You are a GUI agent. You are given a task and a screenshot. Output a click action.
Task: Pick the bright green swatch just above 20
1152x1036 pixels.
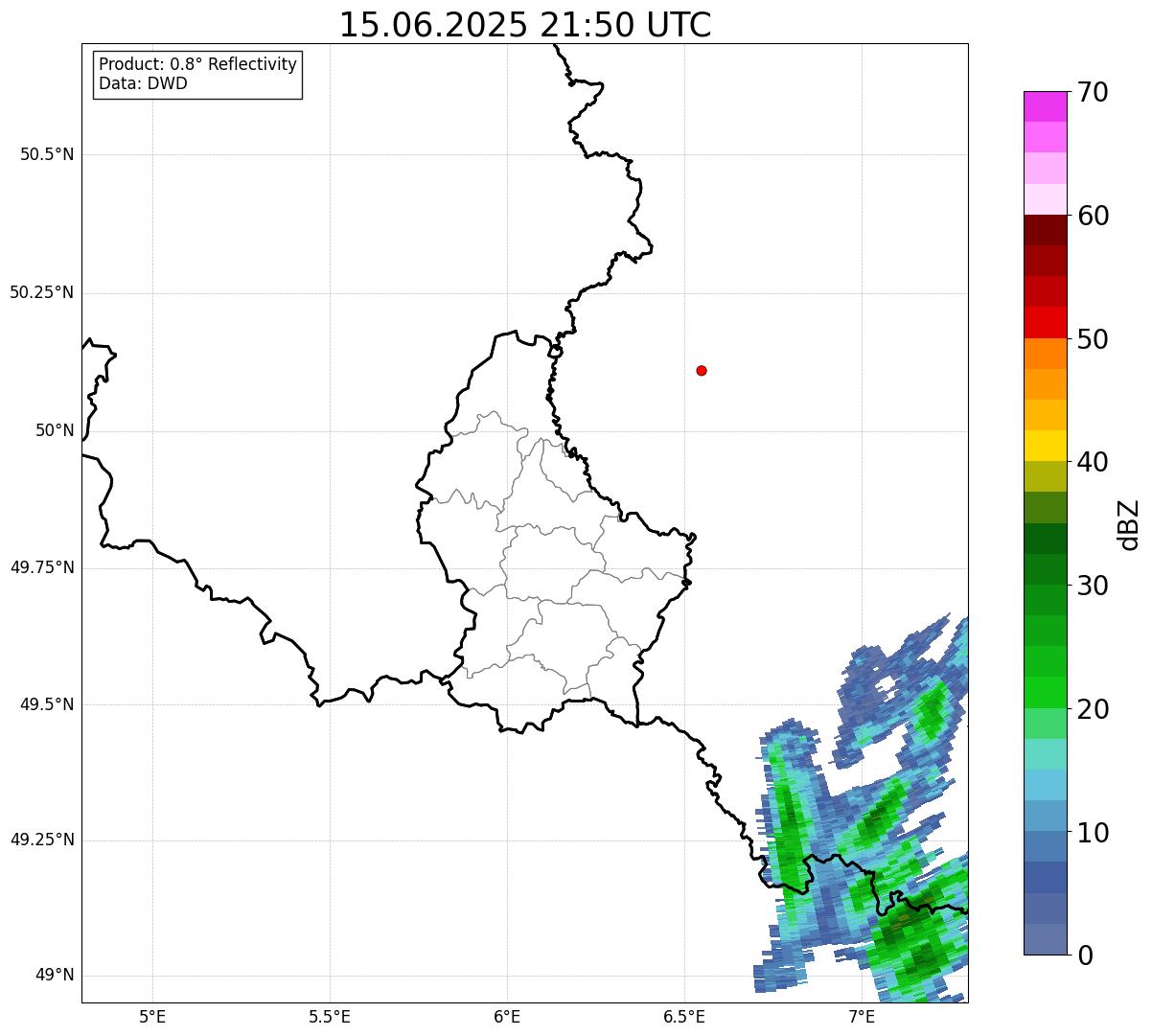point(1045,692)
